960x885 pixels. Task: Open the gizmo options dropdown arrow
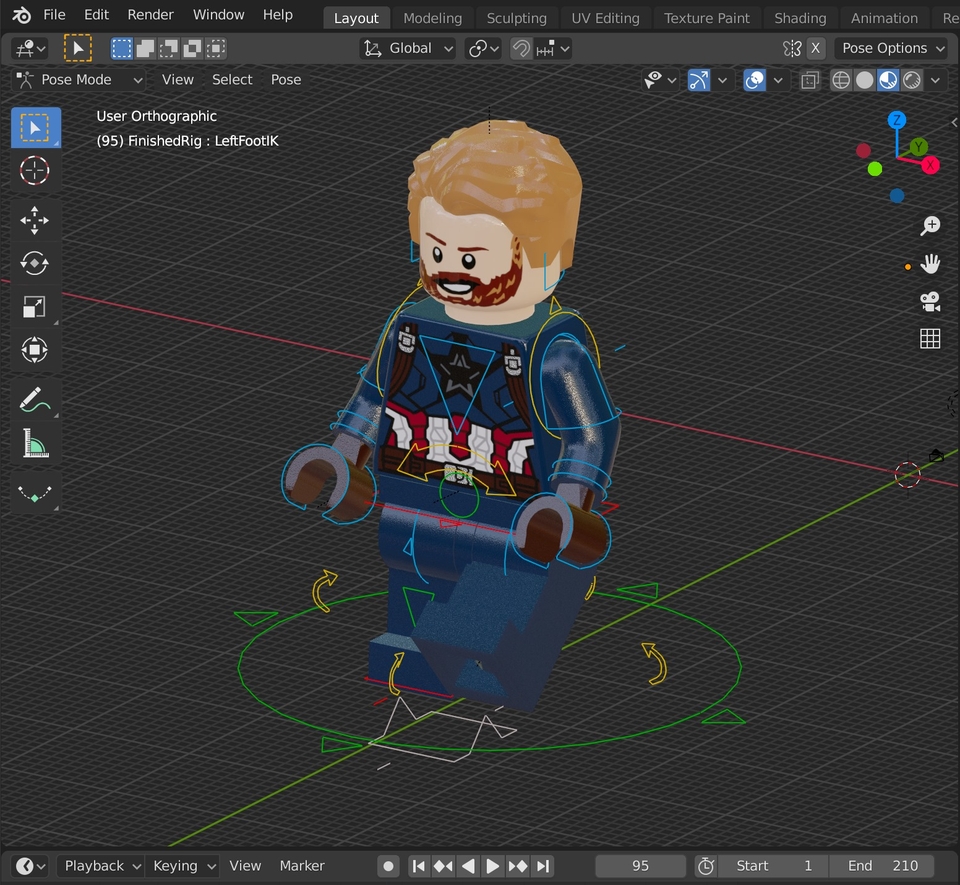coord(722,80)
